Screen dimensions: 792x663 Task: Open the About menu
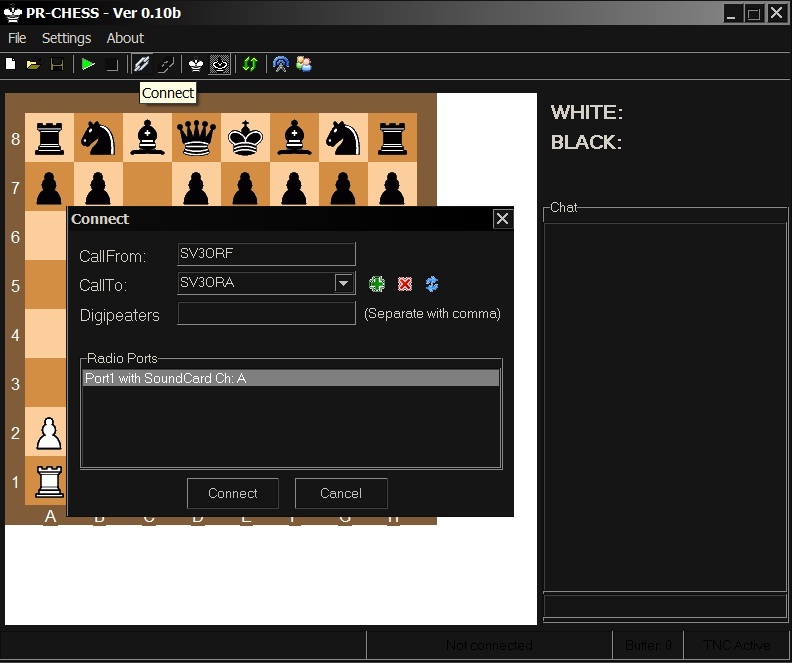tap(125, 38)
